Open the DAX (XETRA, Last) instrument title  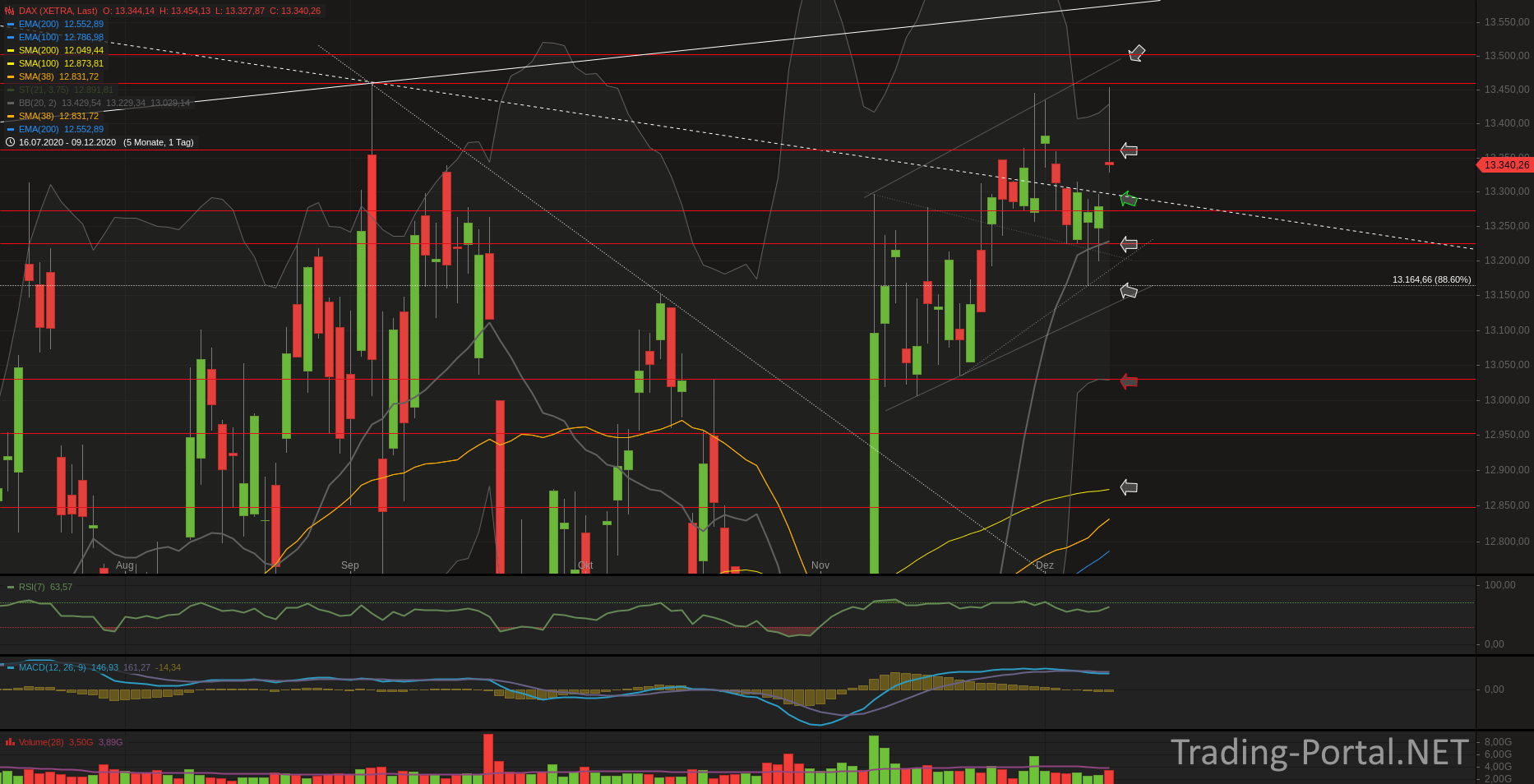click(x=58, y=11)
